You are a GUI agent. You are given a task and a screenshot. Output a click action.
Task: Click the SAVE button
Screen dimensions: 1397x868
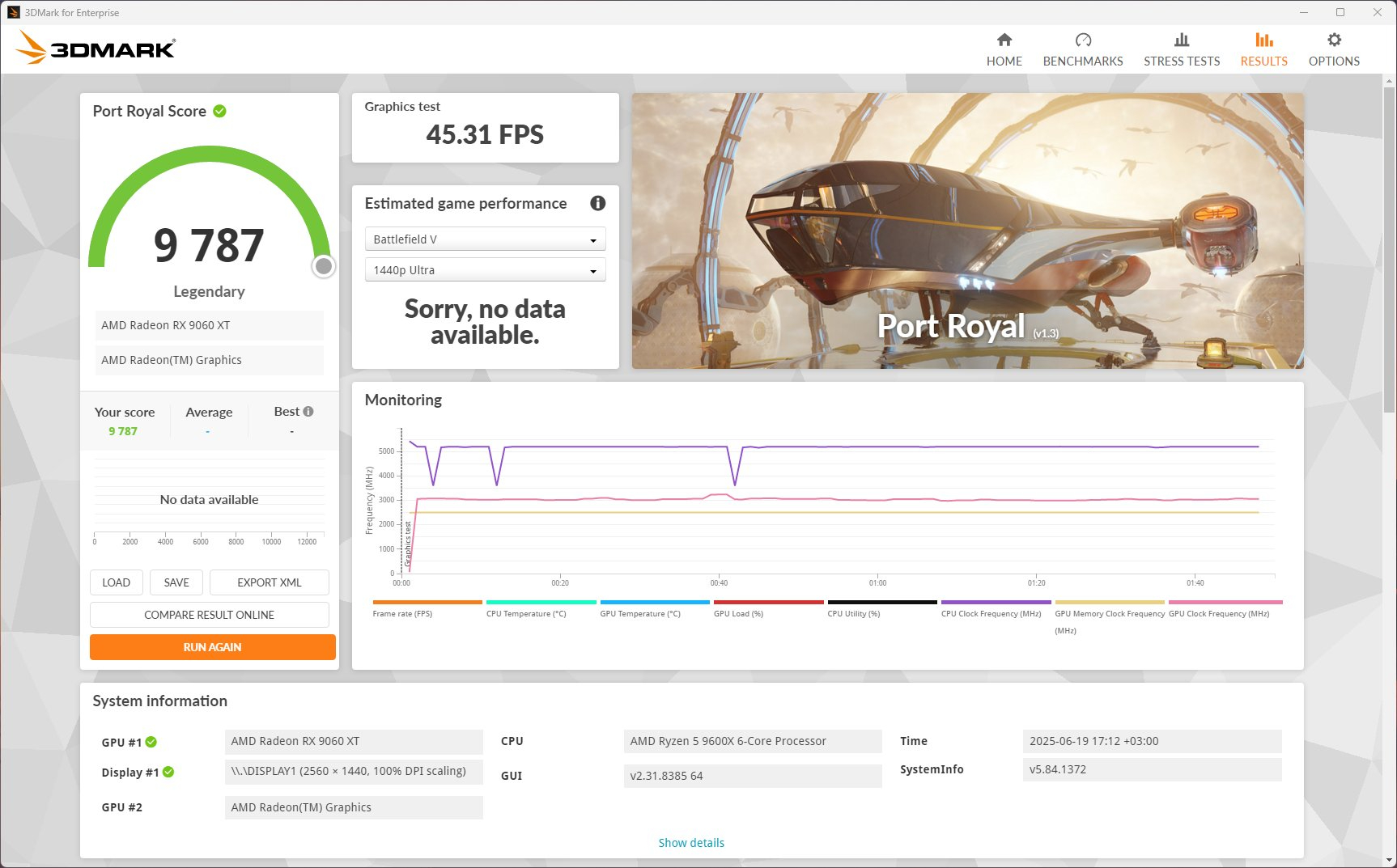point(176,582)
